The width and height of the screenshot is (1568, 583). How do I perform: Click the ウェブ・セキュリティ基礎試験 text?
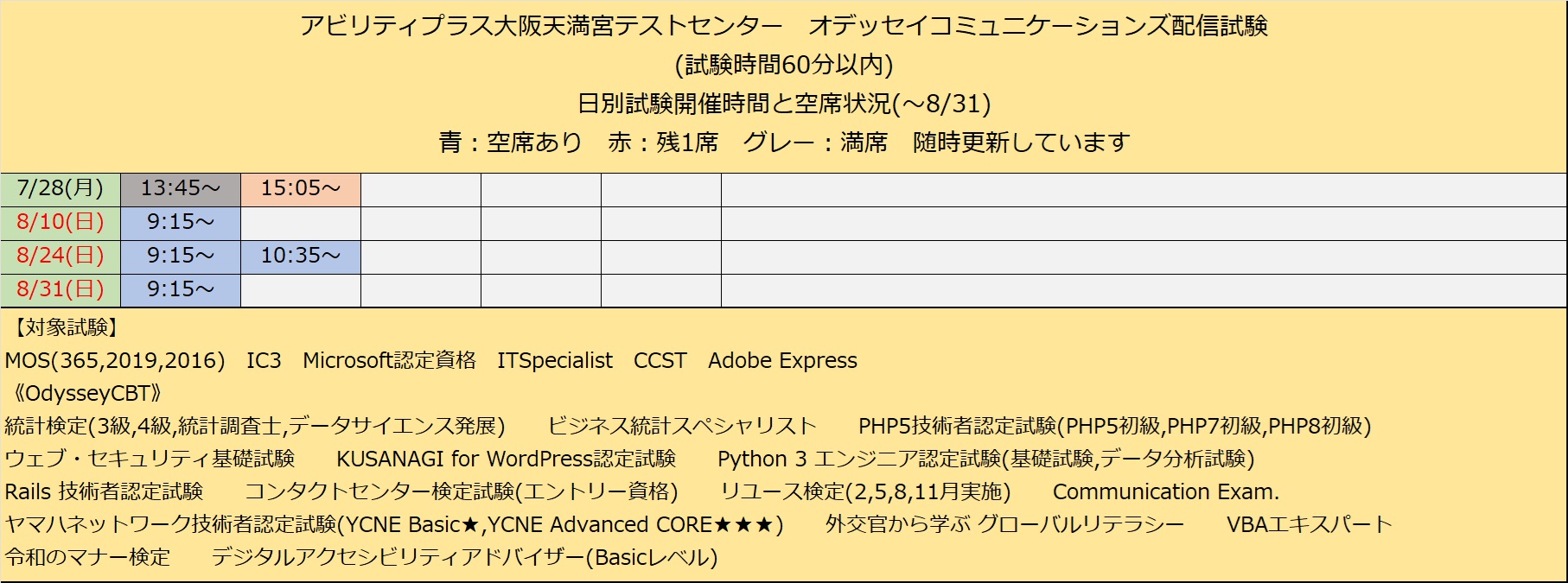click(x=150, y=459)
